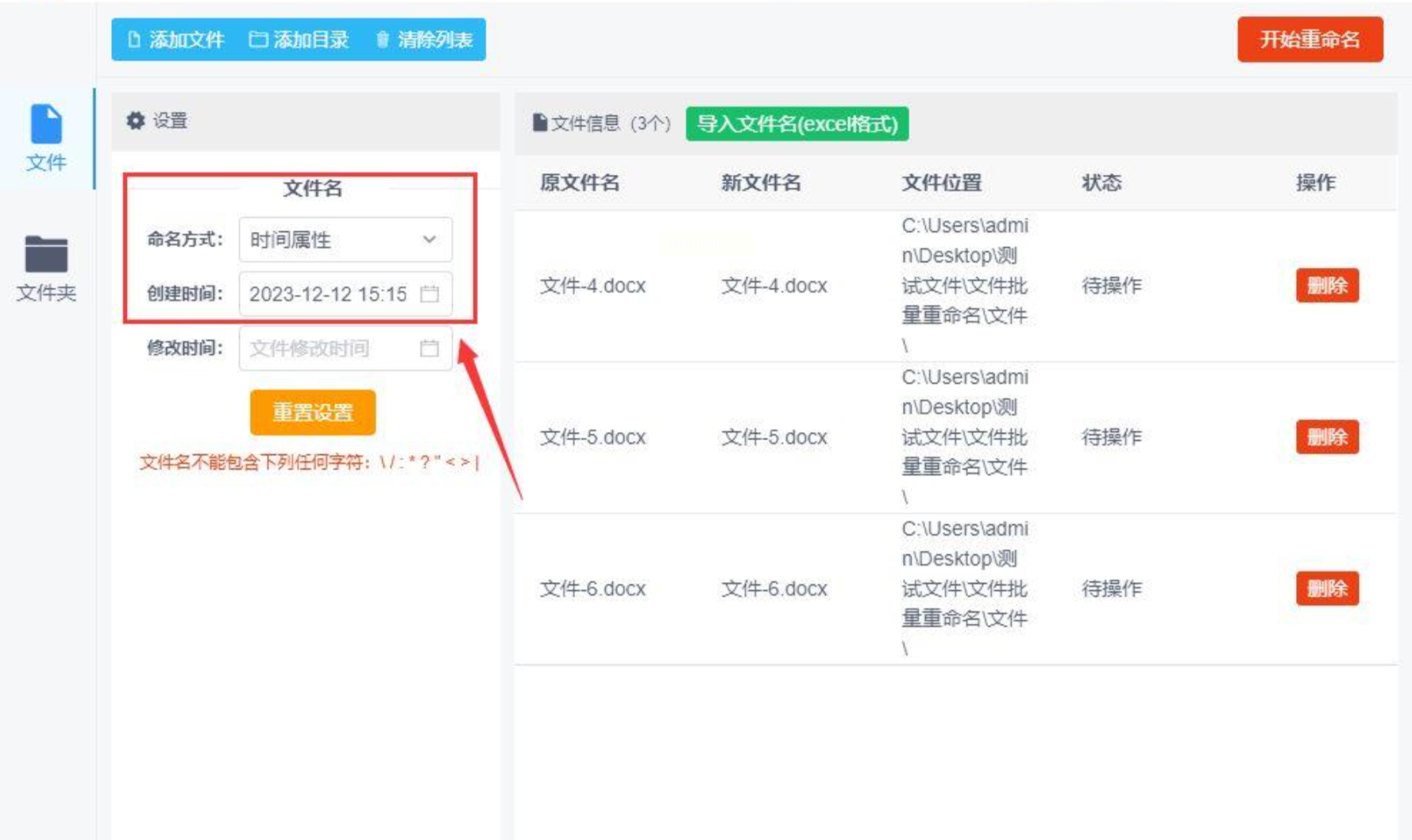Click the 清除列表 trash icon
1412x840 pixels.
(x=382, y=40)
